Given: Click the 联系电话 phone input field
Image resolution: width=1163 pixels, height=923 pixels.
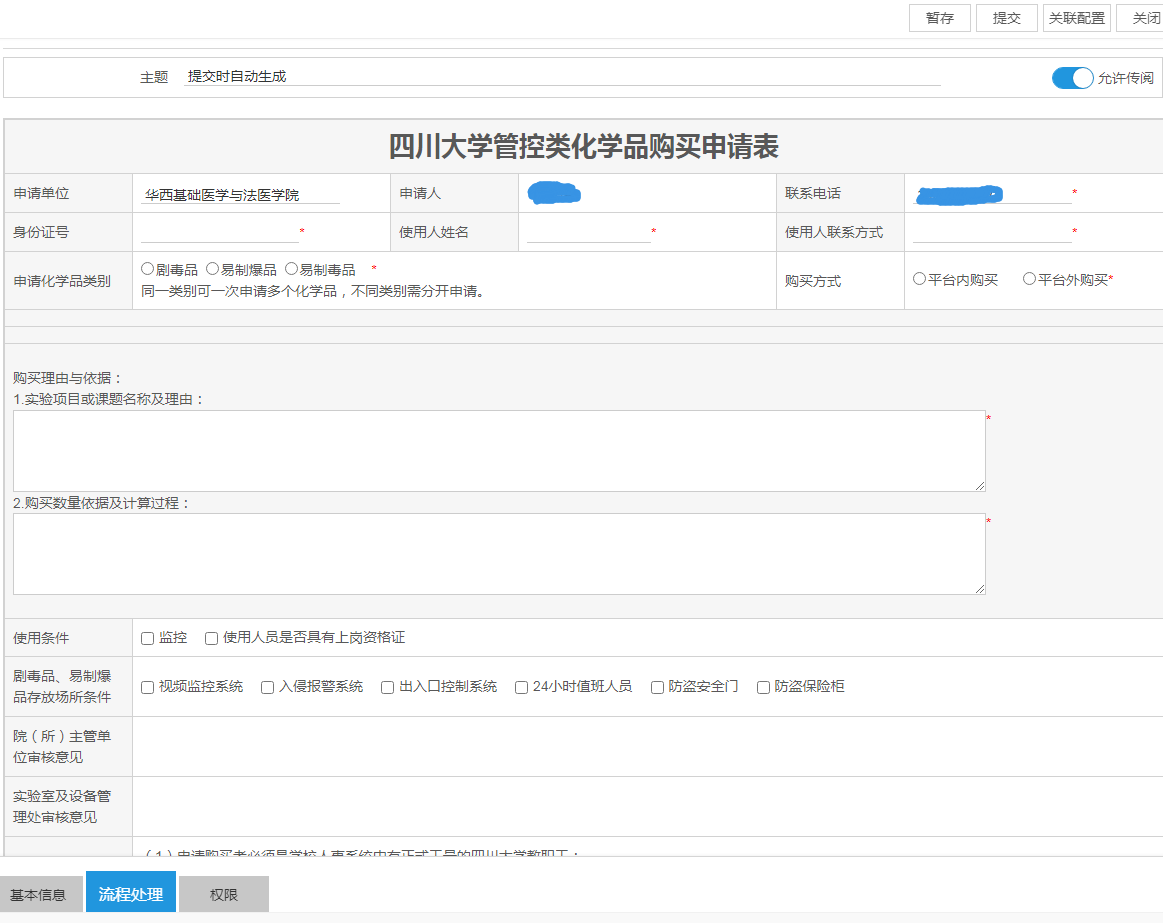Looking at the screenshot, I should pyautogui.click(x=992, y=194).
